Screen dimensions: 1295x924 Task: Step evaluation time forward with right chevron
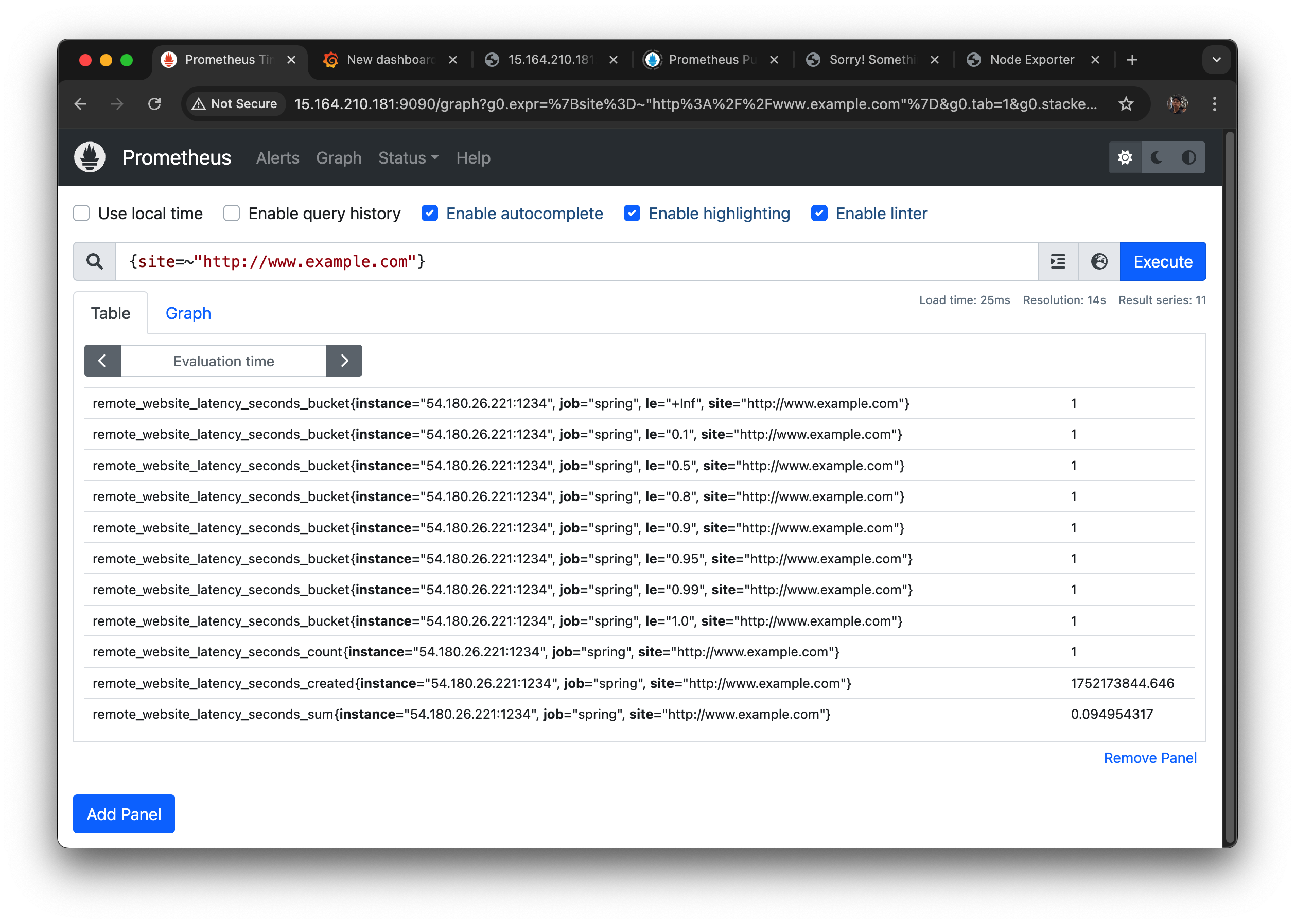tap(344, 361)
